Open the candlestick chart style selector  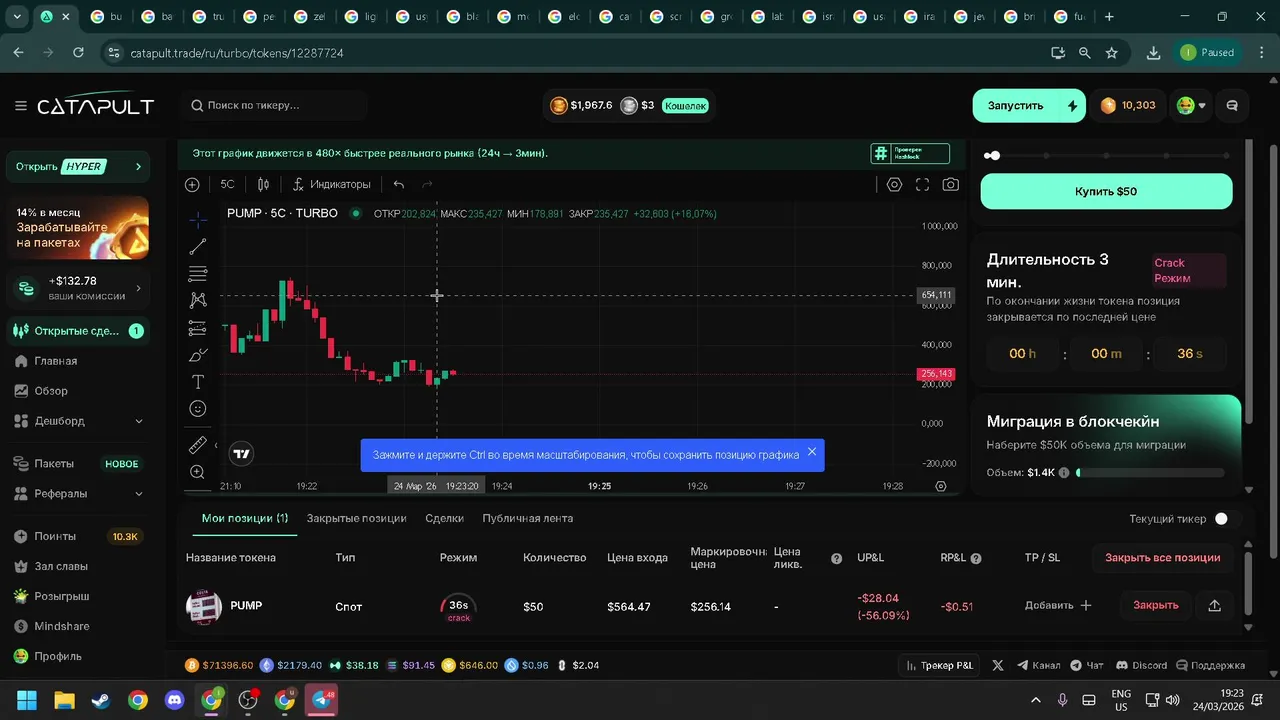(x=263, y=184)
